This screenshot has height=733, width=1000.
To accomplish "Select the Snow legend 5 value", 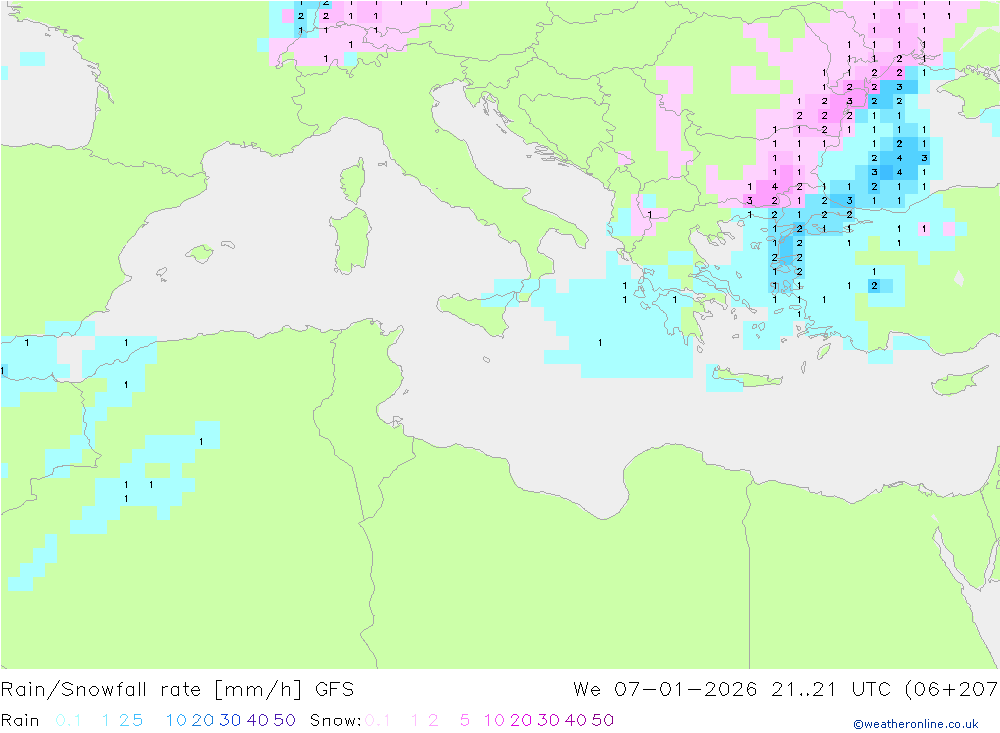I will pos(465,720).
